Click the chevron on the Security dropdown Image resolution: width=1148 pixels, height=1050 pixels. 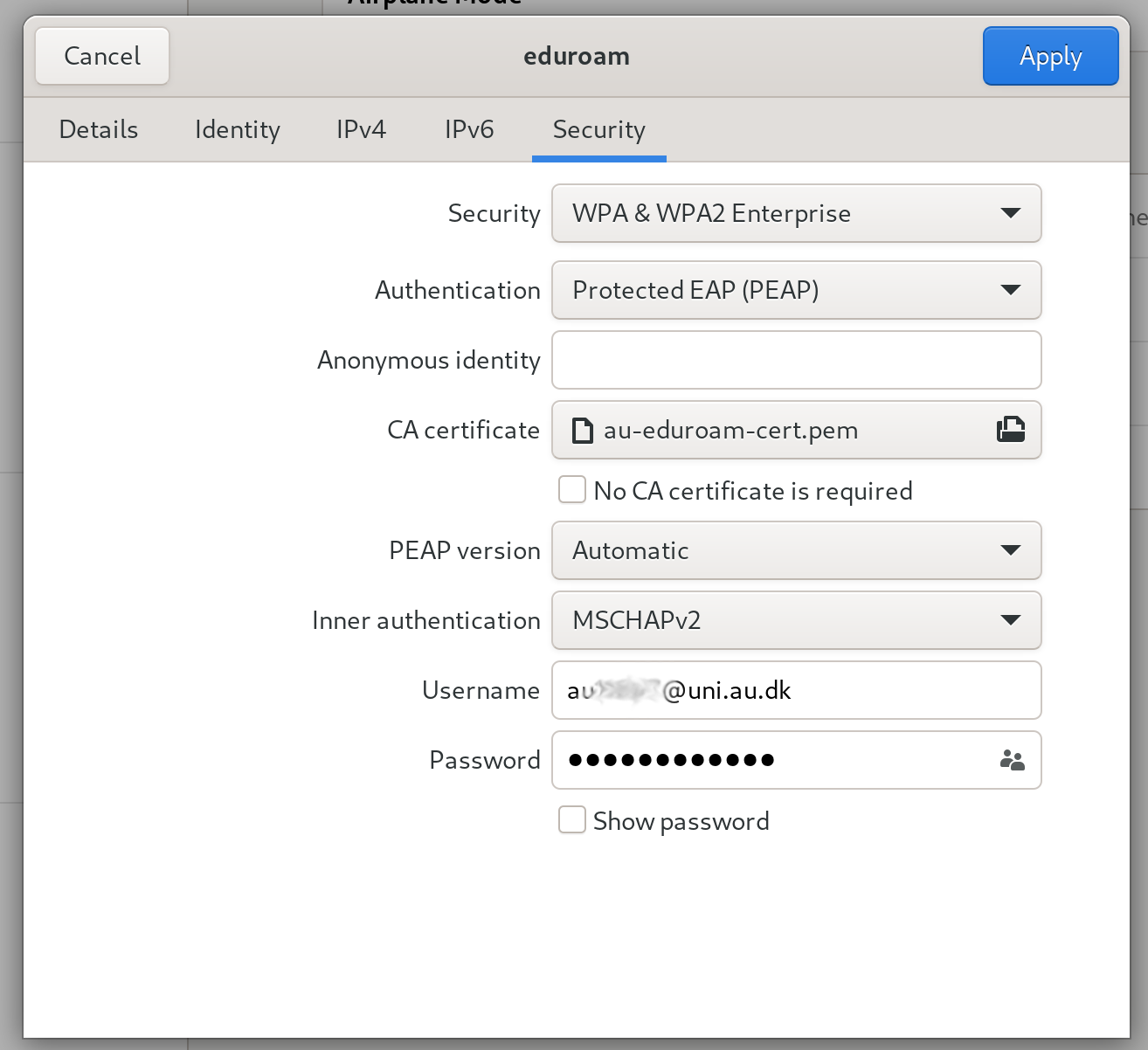pyautogui.click(x=1011, y=213)
